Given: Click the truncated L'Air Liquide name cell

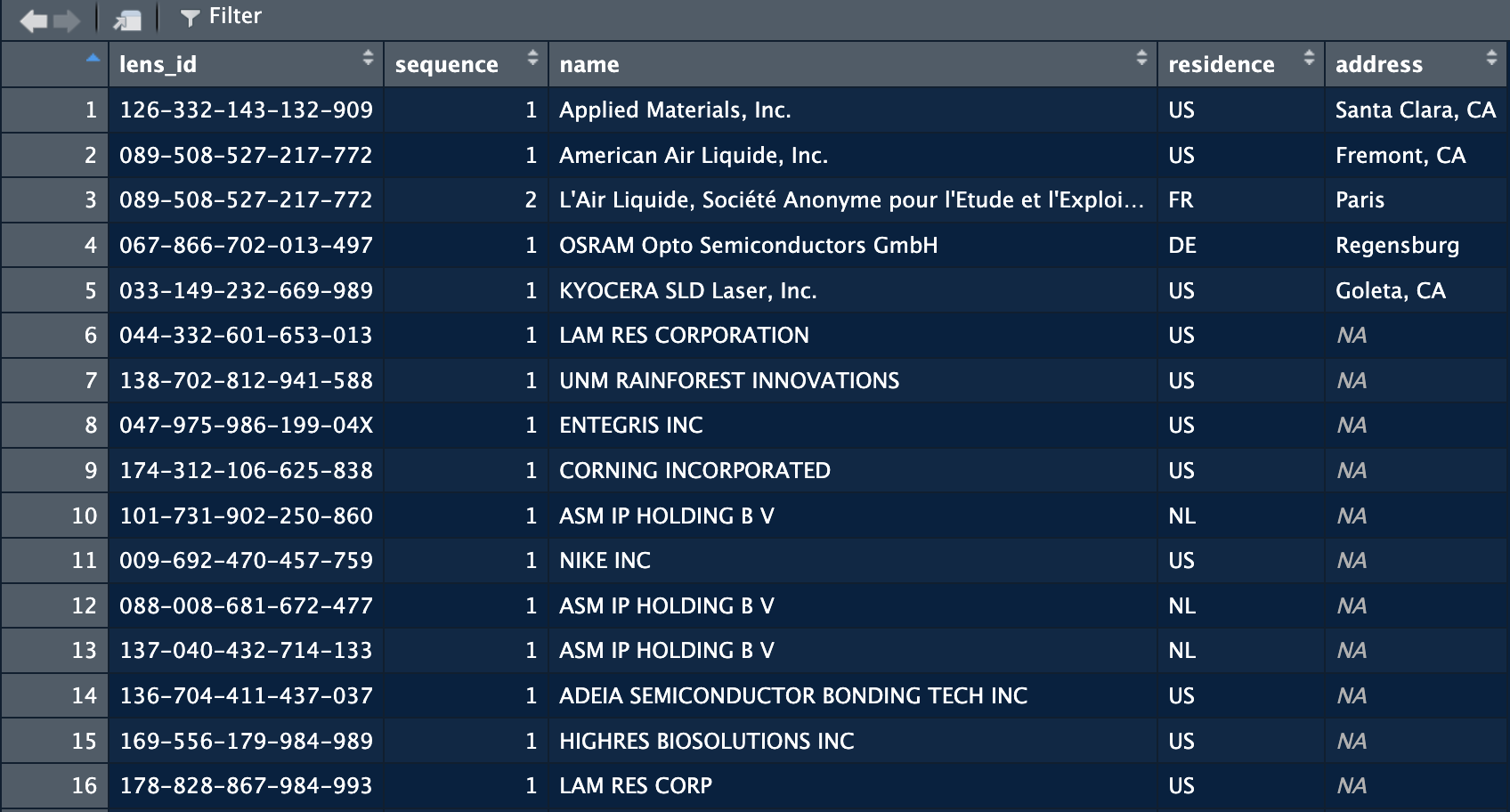Looking at the screenshot, I should pos(851,200).
